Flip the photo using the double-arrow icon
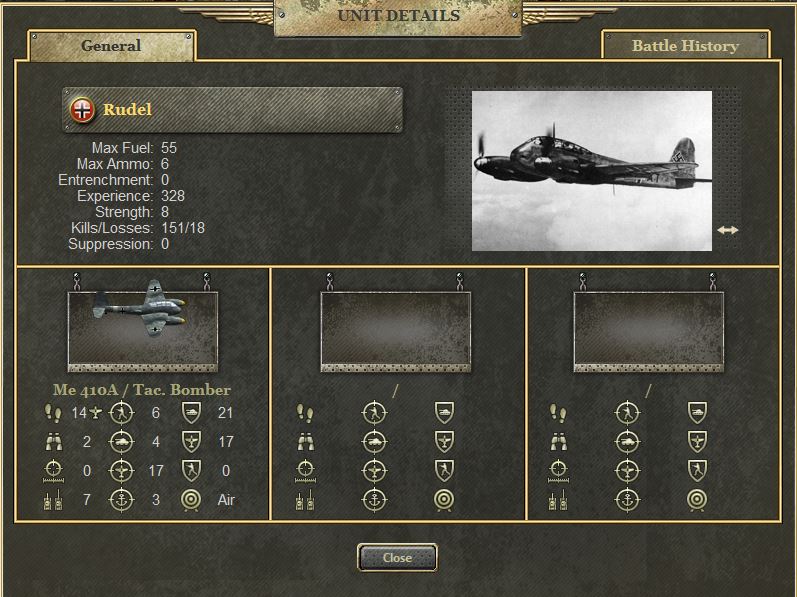The width and height of the screenshot is (797, 597). [x=727, y=230]
